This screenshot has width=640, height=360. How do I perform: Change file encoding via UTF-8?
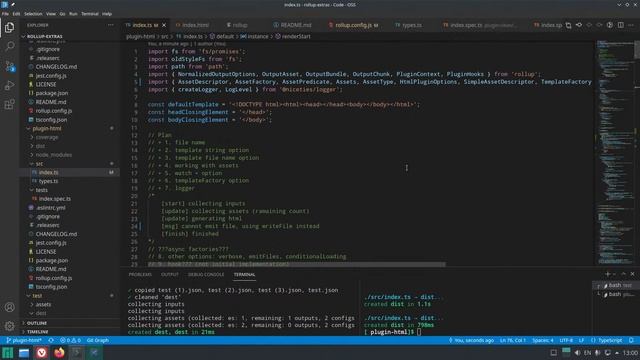566,340
